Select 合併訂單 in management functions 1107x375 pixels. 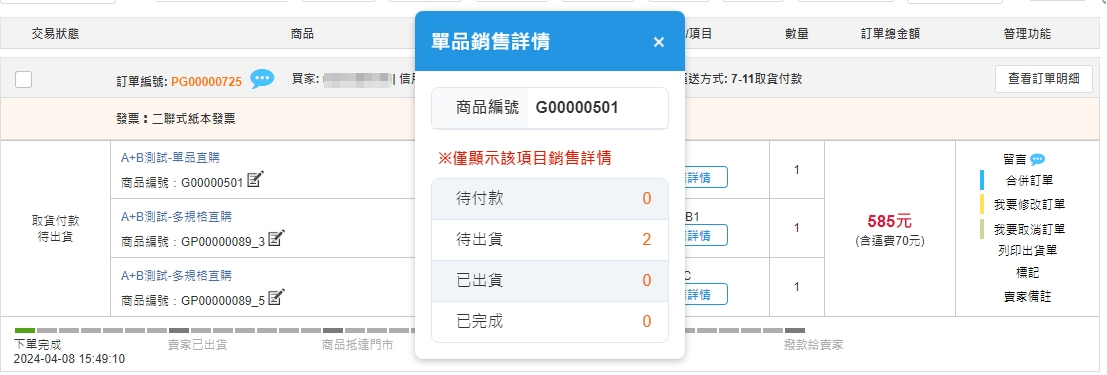tap(1030, 180)
